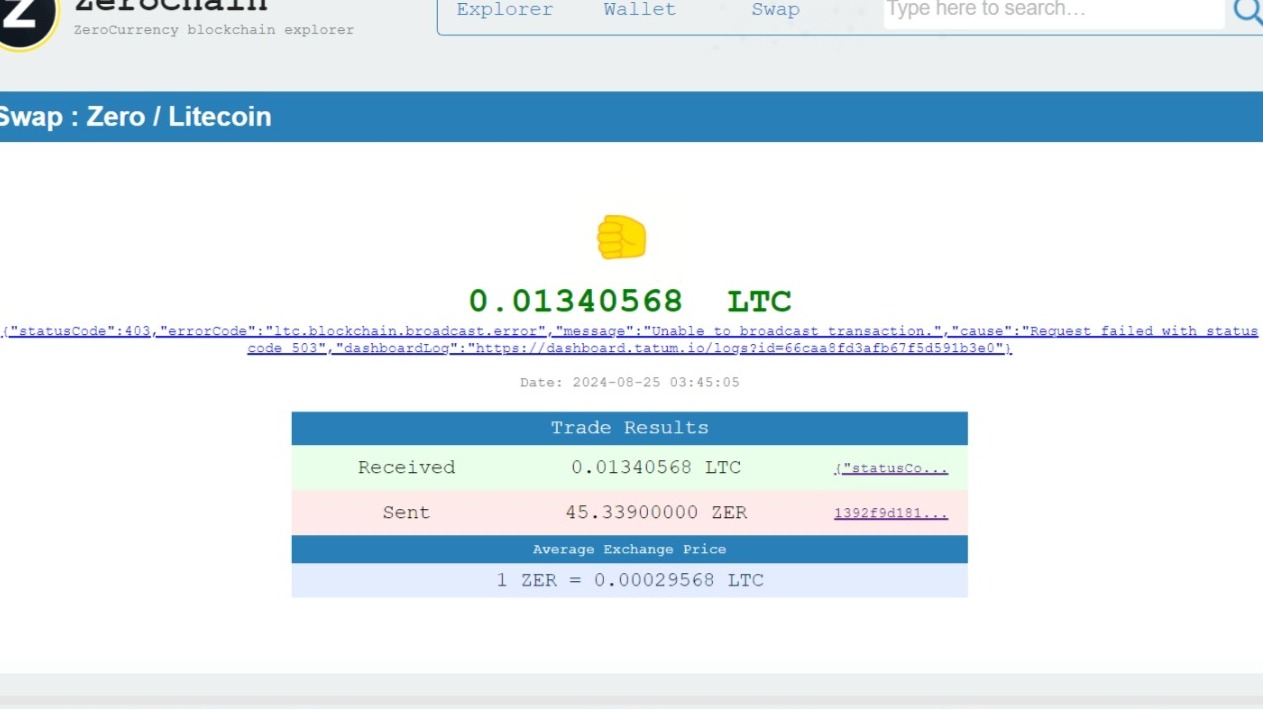Click the yellow fist emoji icon

(x=621, y=238)
